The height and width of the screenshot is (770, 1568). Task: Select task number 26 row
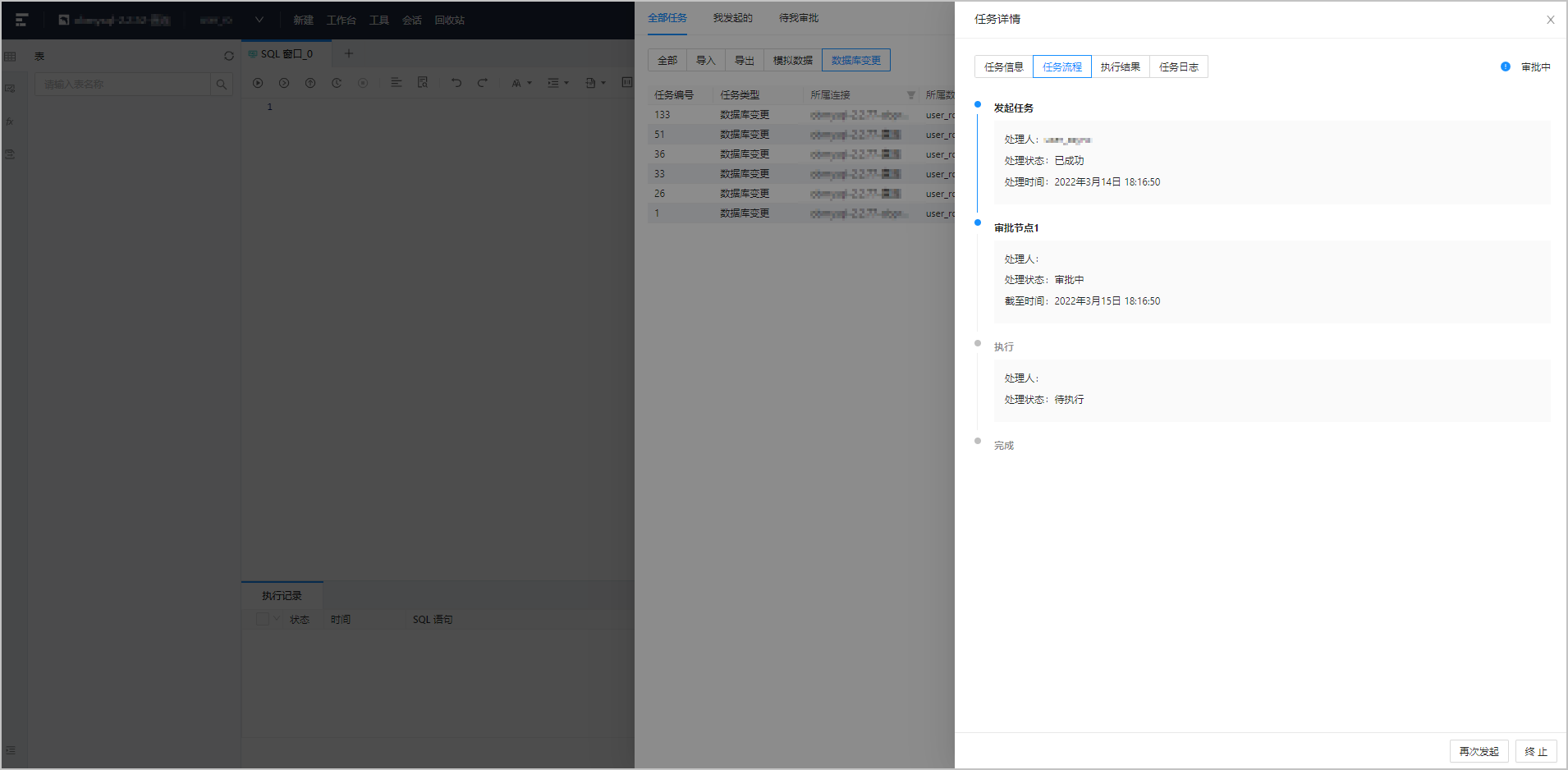801,194
